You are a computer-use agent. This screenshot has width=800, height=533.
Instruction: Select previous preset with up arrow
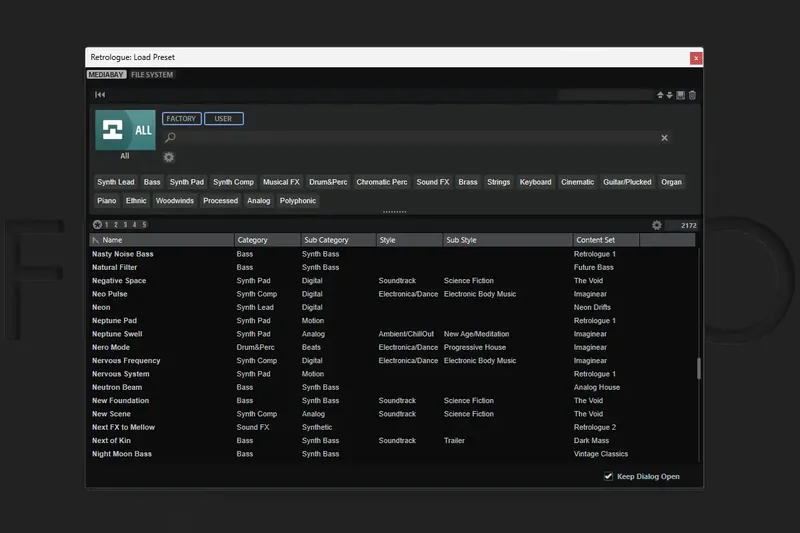660,95
